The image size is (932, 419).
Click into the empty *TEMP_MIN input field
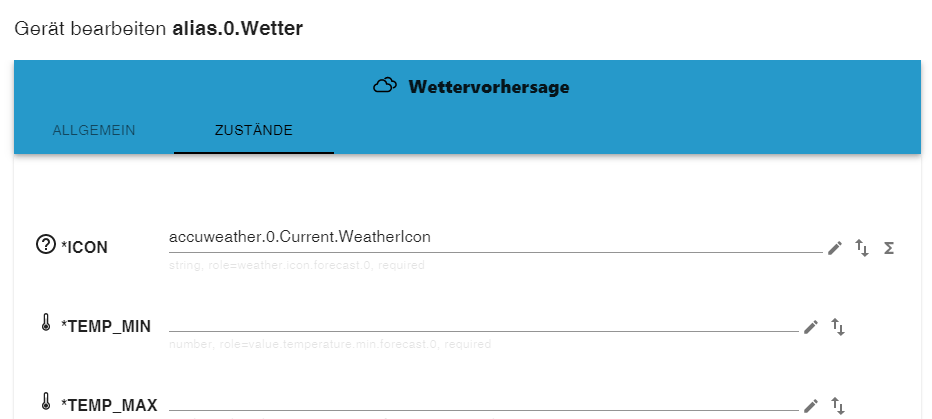pos(484,320)
